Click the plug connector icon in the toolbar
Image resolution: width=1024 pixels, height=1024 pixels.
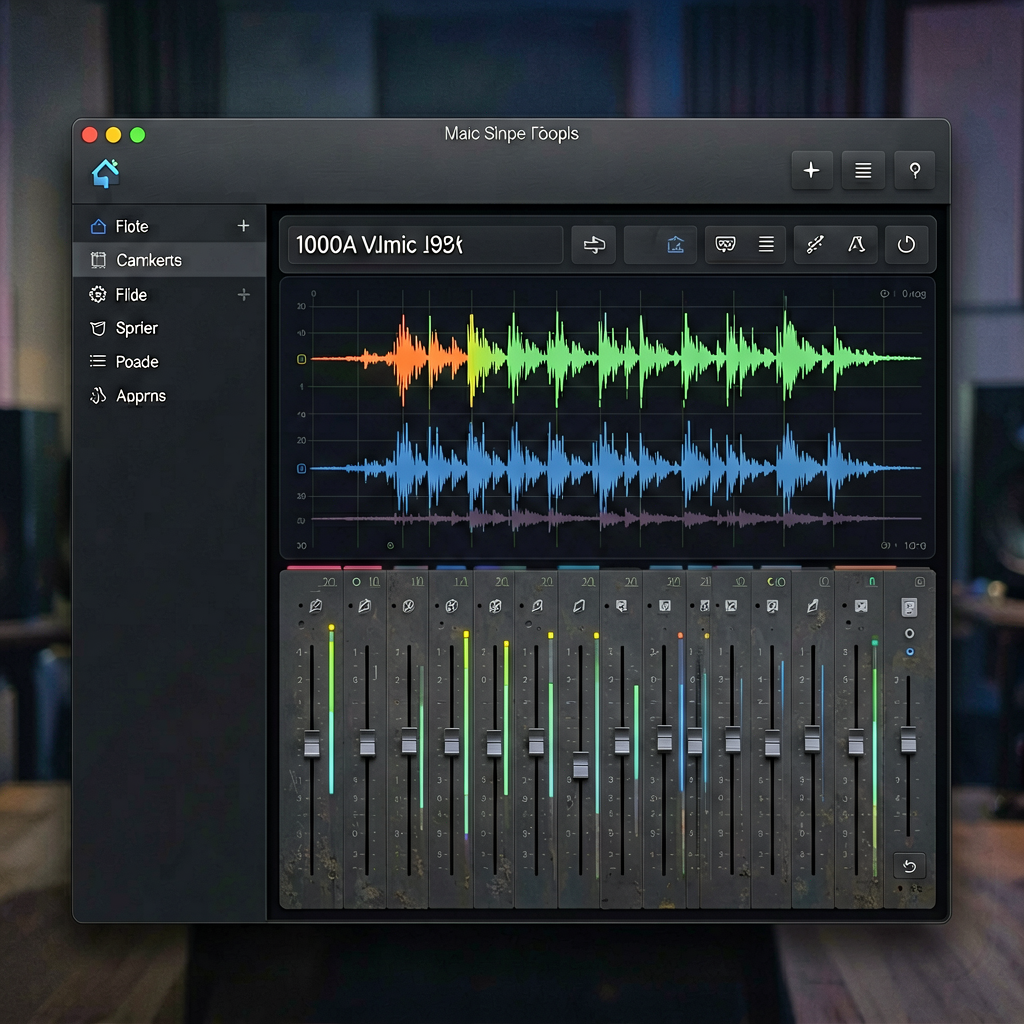814,244
